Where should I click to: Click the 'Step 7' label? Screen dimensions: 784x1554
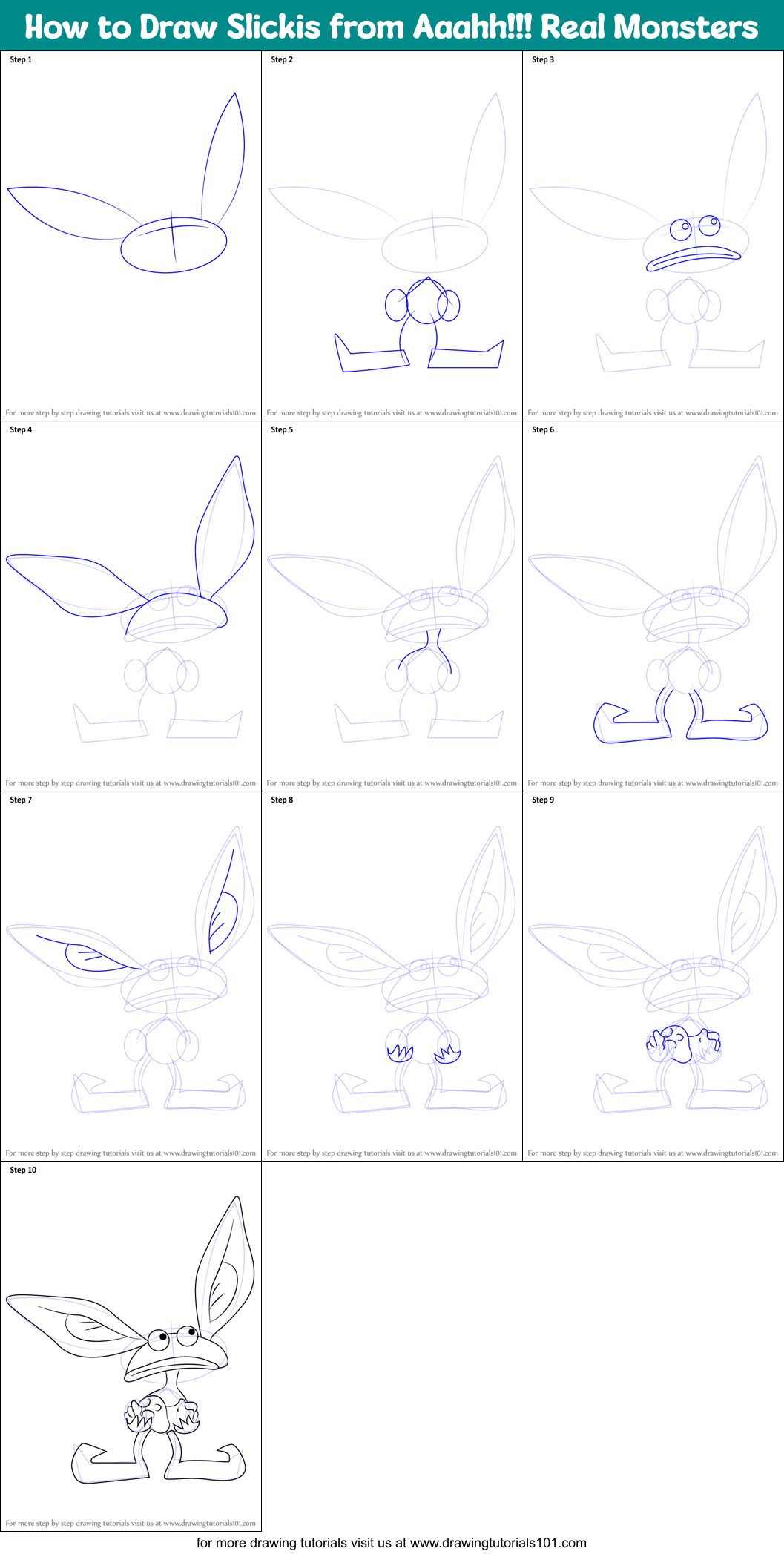pos(21,800)
